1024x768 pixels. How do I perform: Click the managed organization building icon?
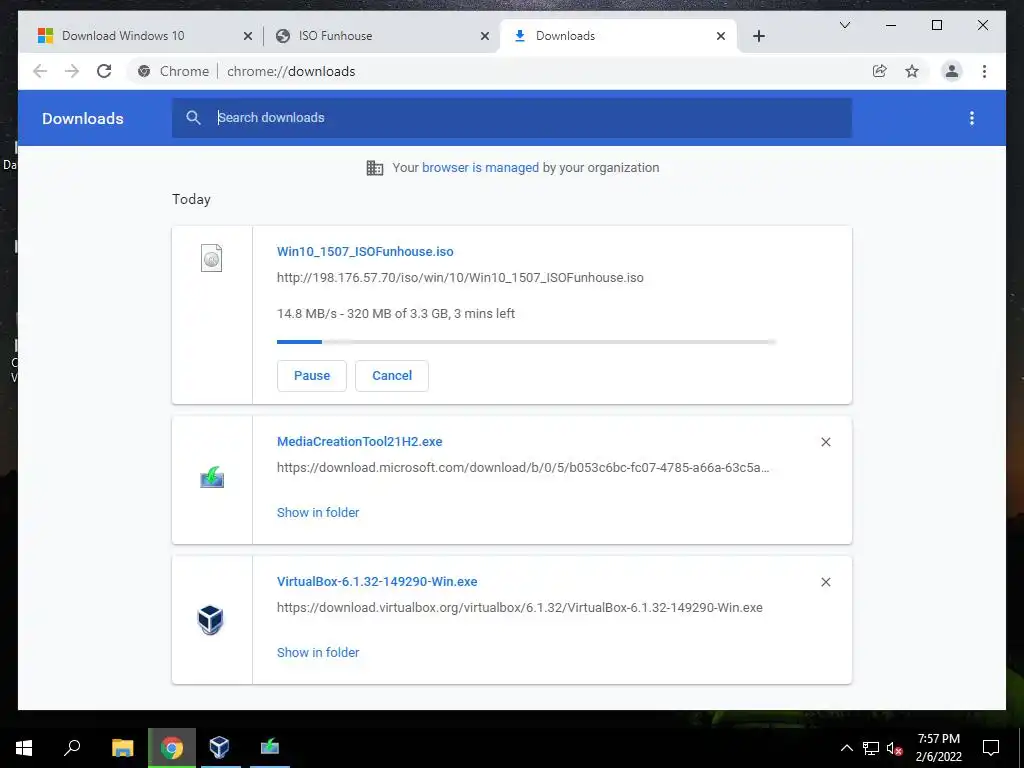coord(375,168)
